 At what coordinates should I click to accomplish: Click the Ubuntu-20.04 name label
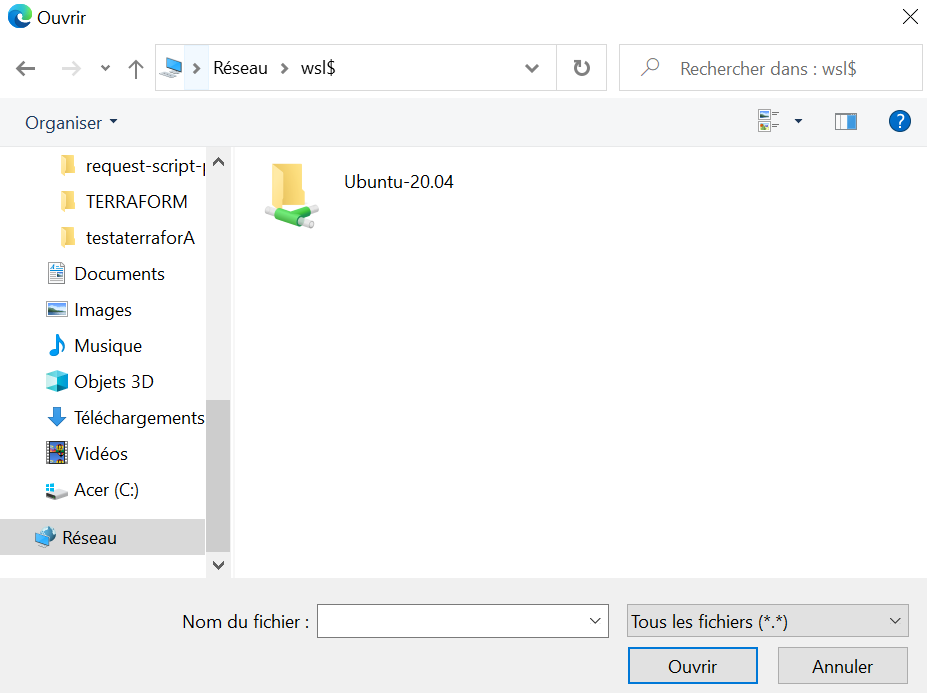(x=399, y=182)
